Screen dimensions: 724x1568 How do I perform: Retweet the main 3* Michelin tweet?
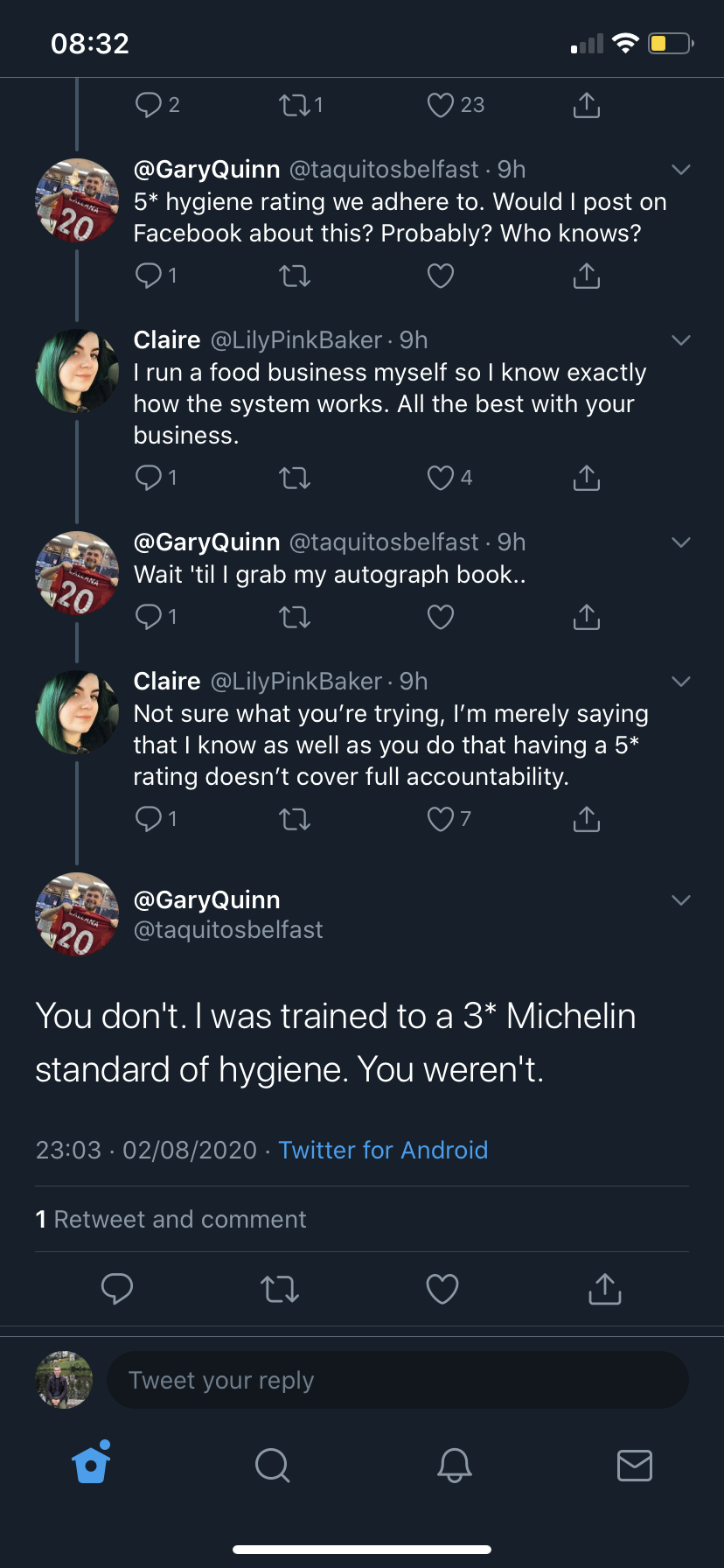coord(280,1289)
